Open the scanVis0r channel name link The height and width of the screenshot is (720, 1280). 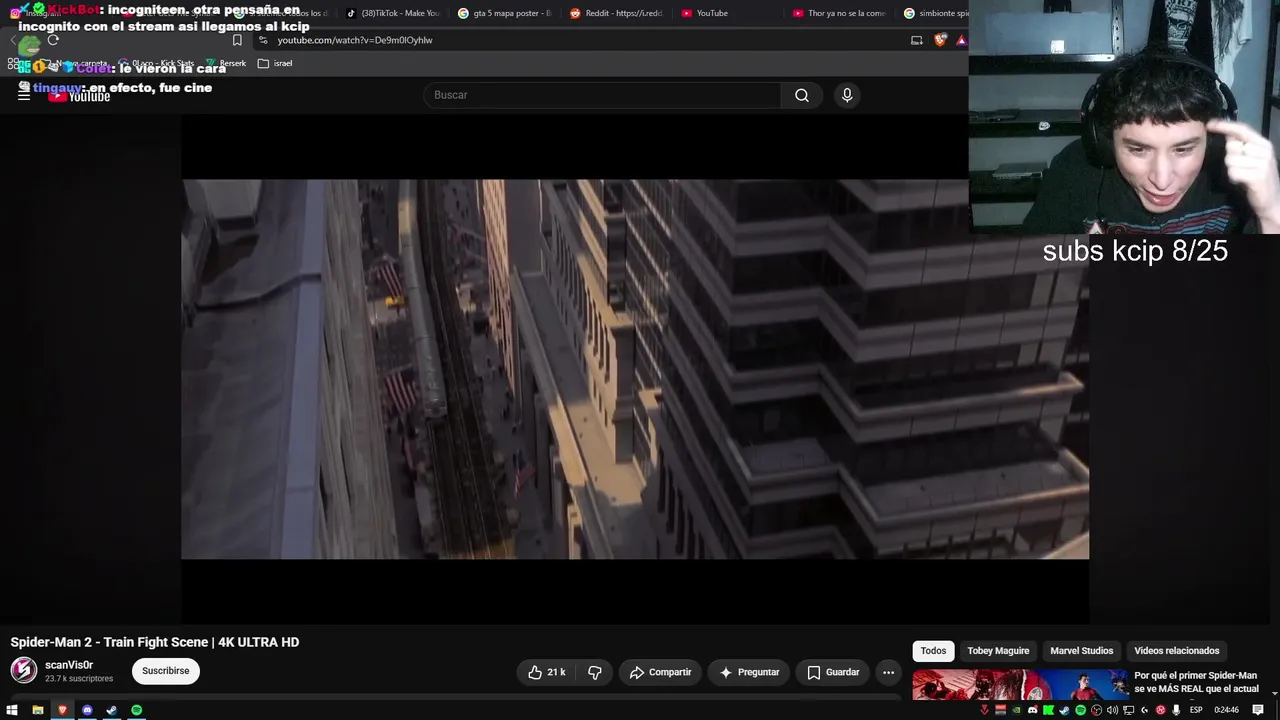tap(69, 665)
